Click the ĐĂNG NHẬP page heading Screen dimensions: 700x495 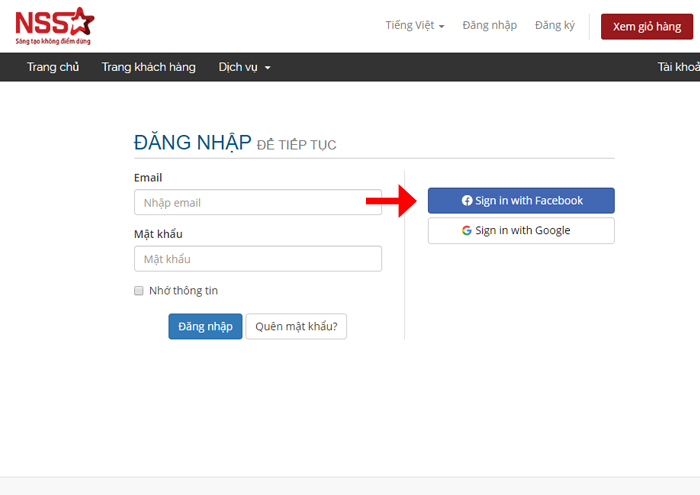(192, 143)
